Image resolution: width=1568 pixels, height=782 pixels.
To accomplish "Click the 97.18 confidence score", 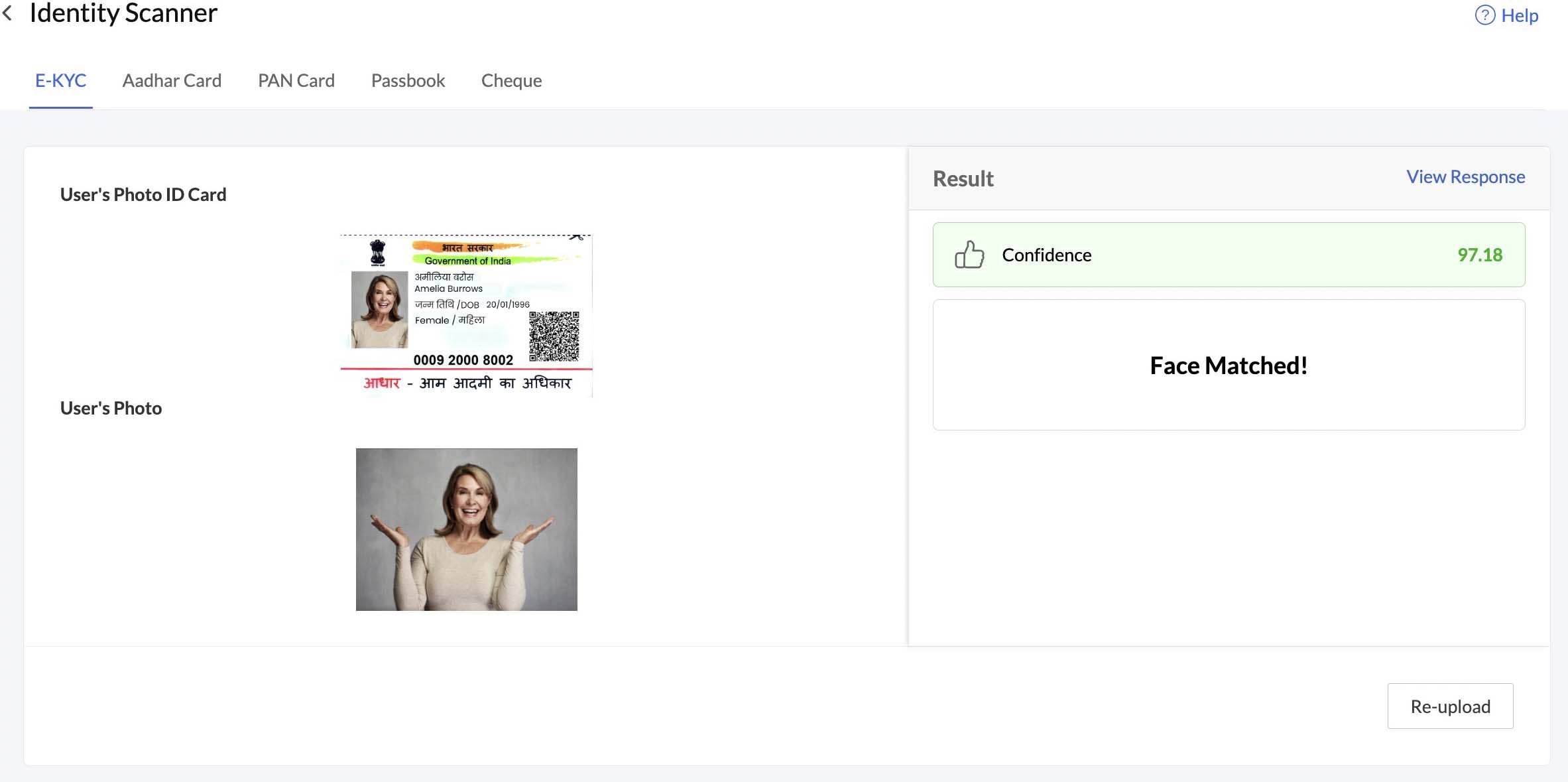I will [1479, 255].
